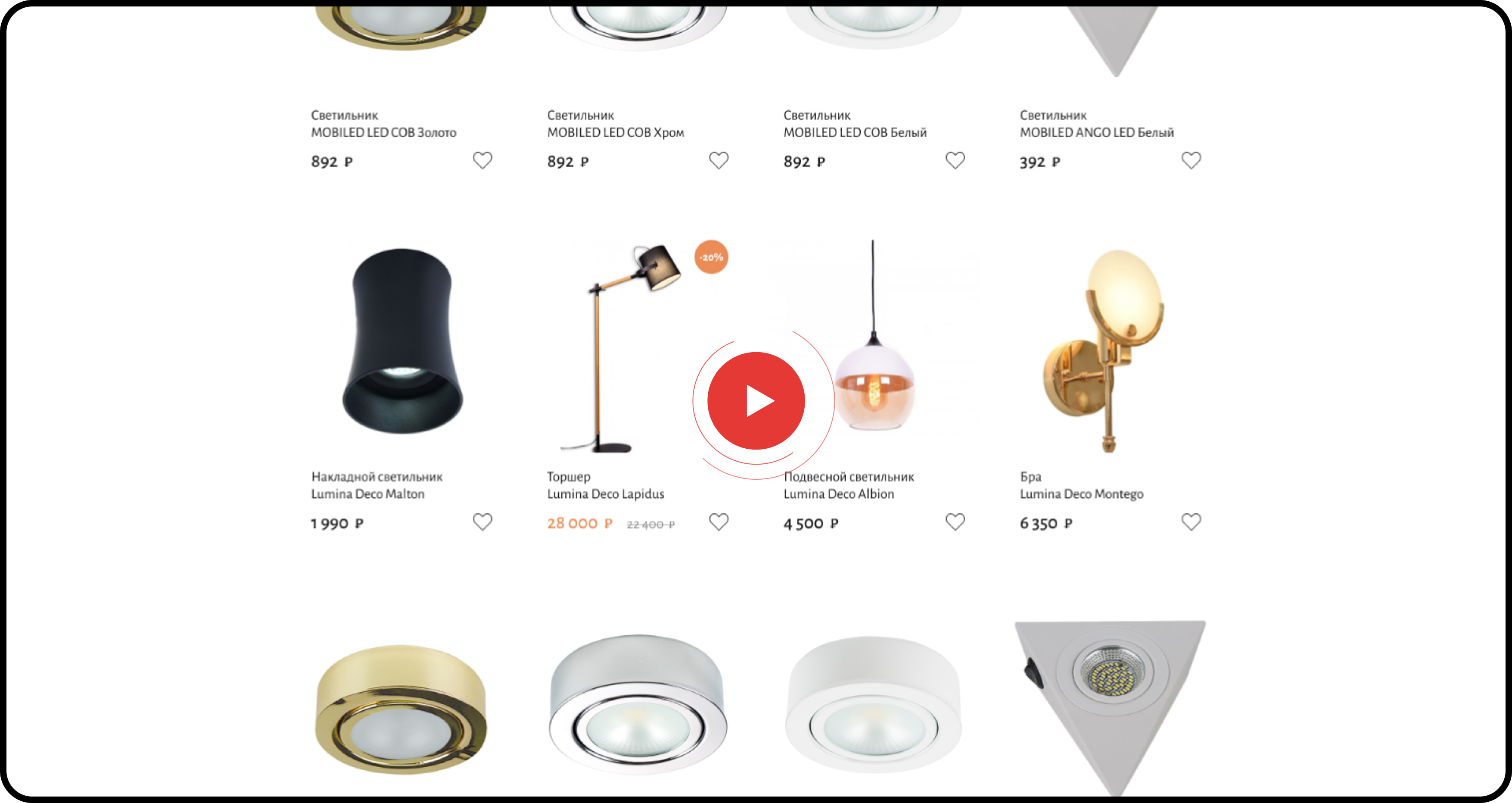Heart the Lumina Deco Albion pendant

coord(955,522)
